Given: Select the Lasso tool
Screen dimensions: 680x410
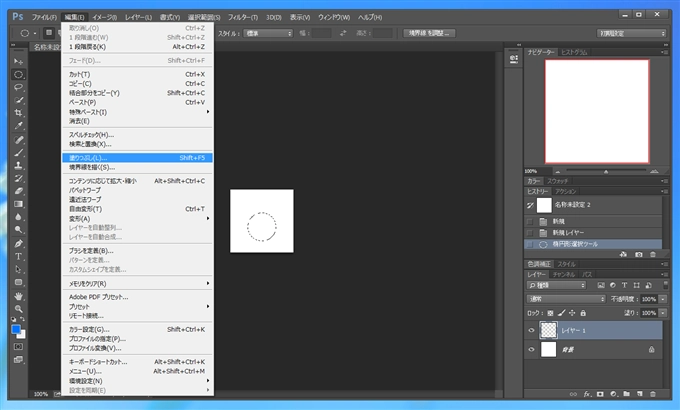Looking at the screenshot, I should point(18,87).
